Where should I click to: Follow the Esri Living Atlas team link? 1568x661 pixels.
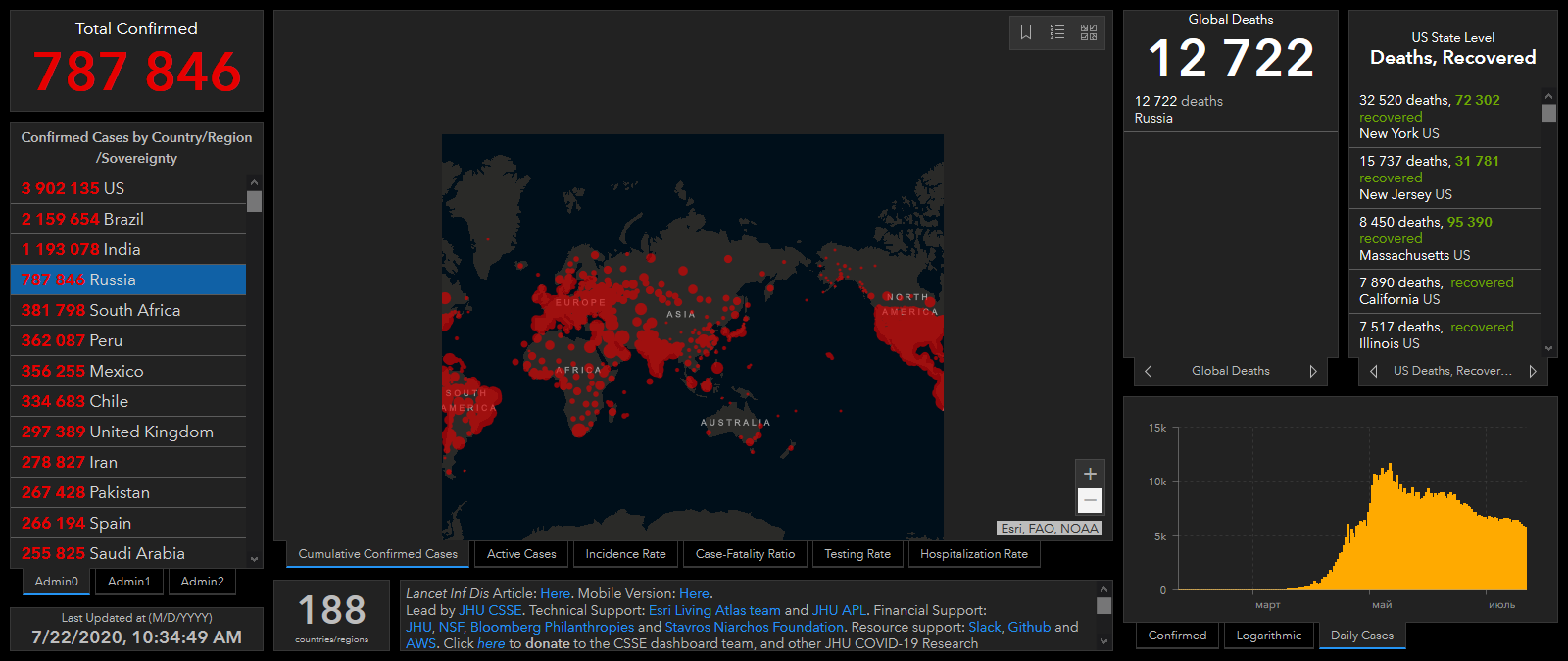coord(714,610)
